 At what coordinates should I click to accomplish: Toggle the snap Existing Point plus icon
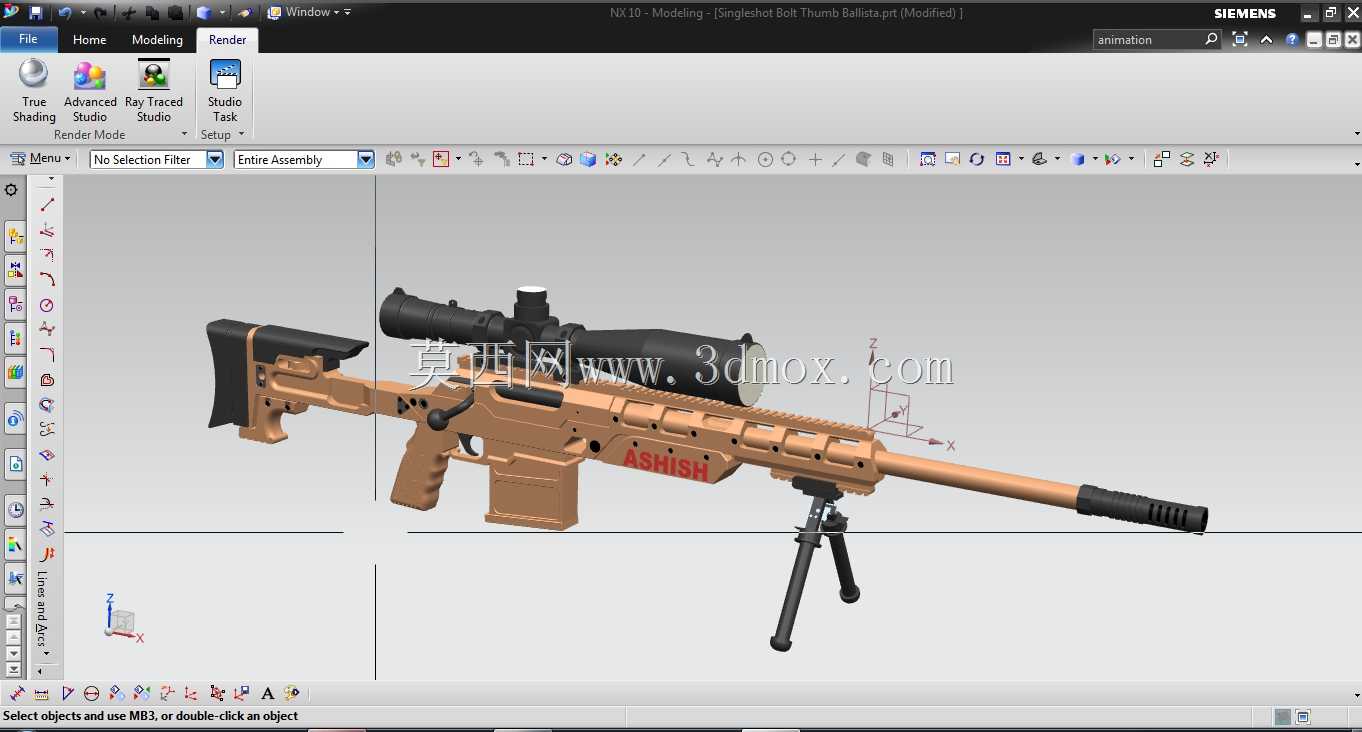[815, 159]
